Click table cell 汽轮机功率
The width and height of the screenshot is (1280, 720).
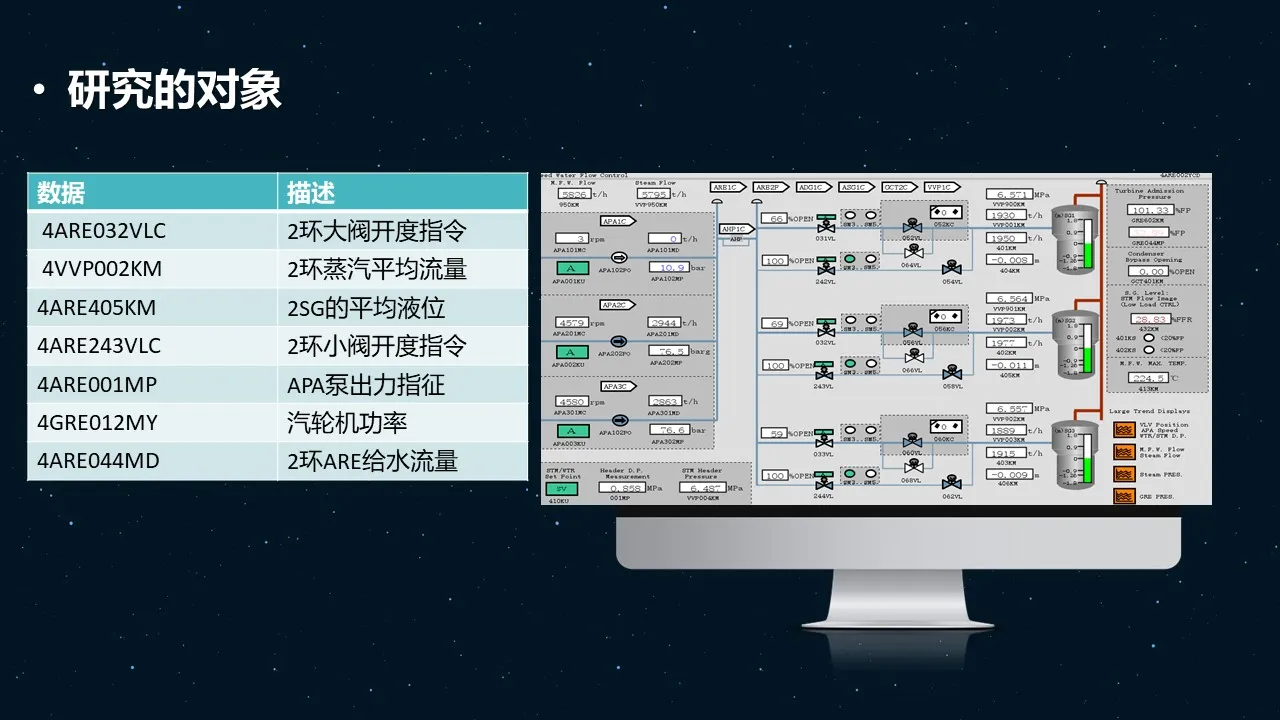click(402, 423)
